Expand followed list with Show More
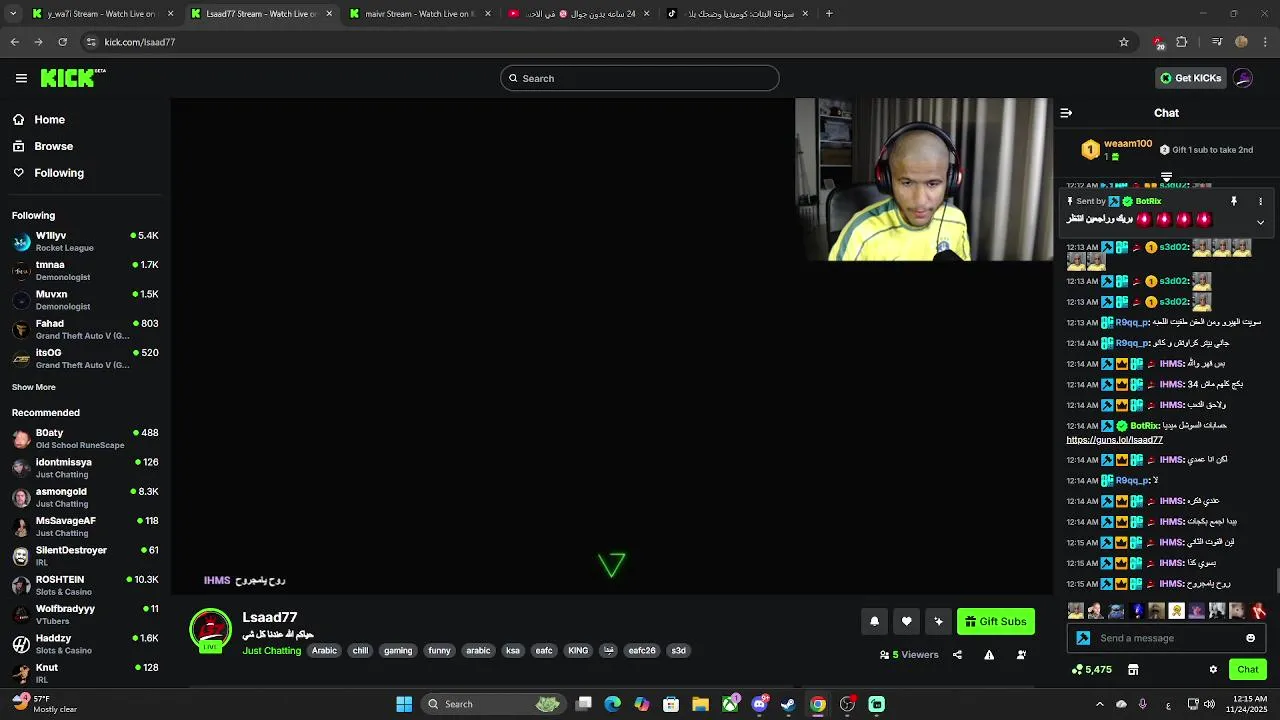This screenshot has width=1280, height=720. point(34,387)
